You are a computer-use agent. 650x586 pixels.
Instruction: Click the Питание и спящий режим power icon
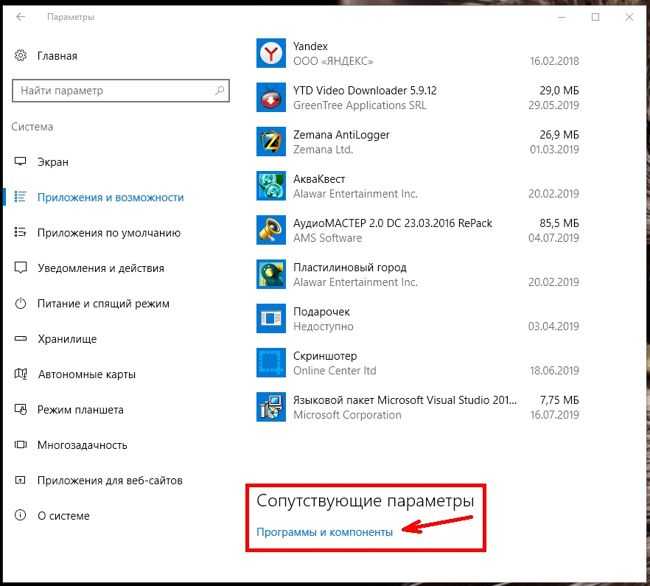pos(20,303)
